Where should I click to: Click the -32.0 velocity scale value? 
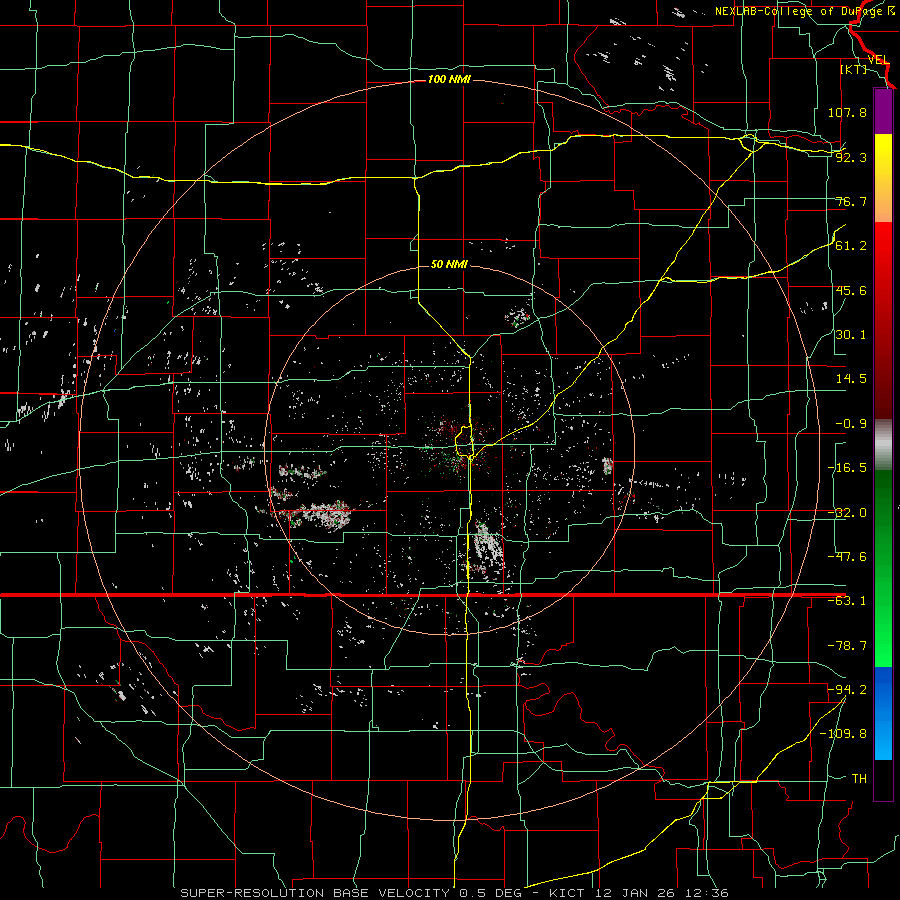pos(847,513)
